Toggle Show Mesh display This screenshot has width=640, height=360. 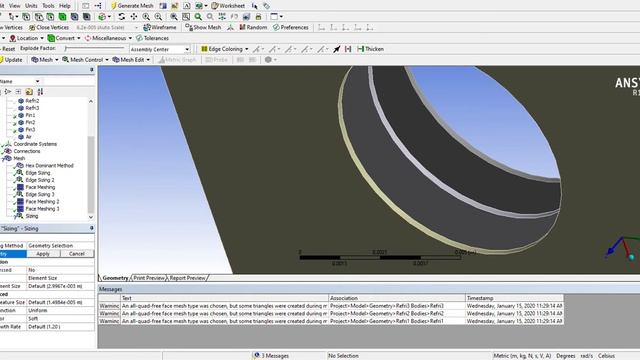point(203,27)
